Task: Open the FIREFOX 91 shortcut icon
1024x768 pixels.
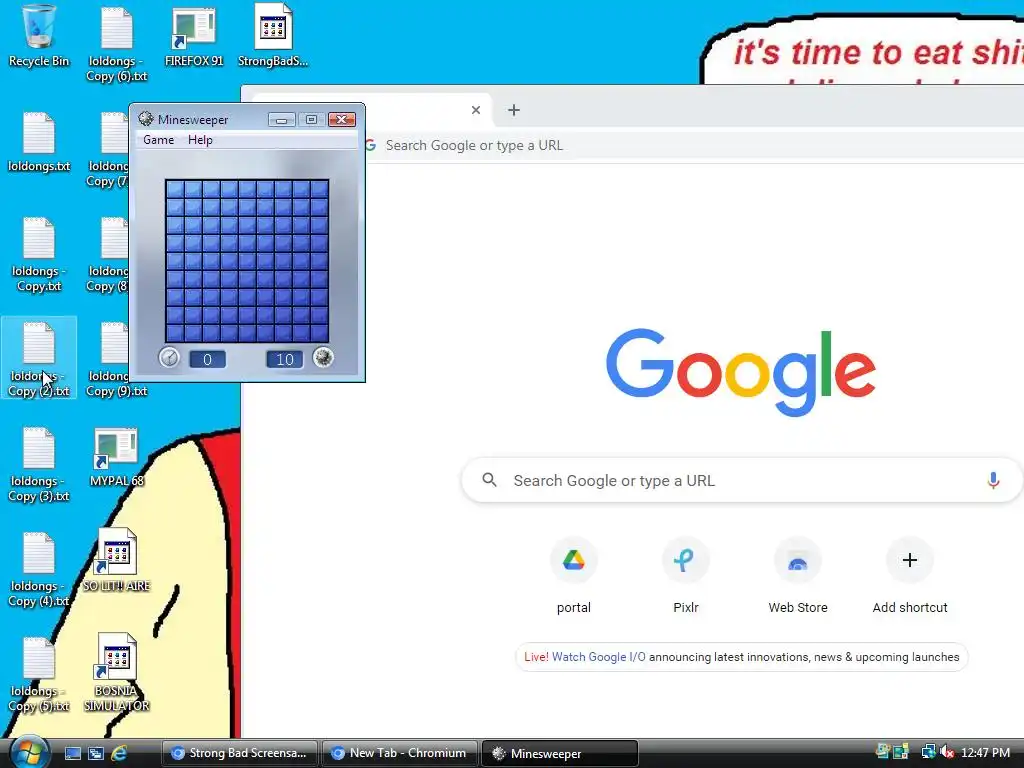Action: coord(194,36)
